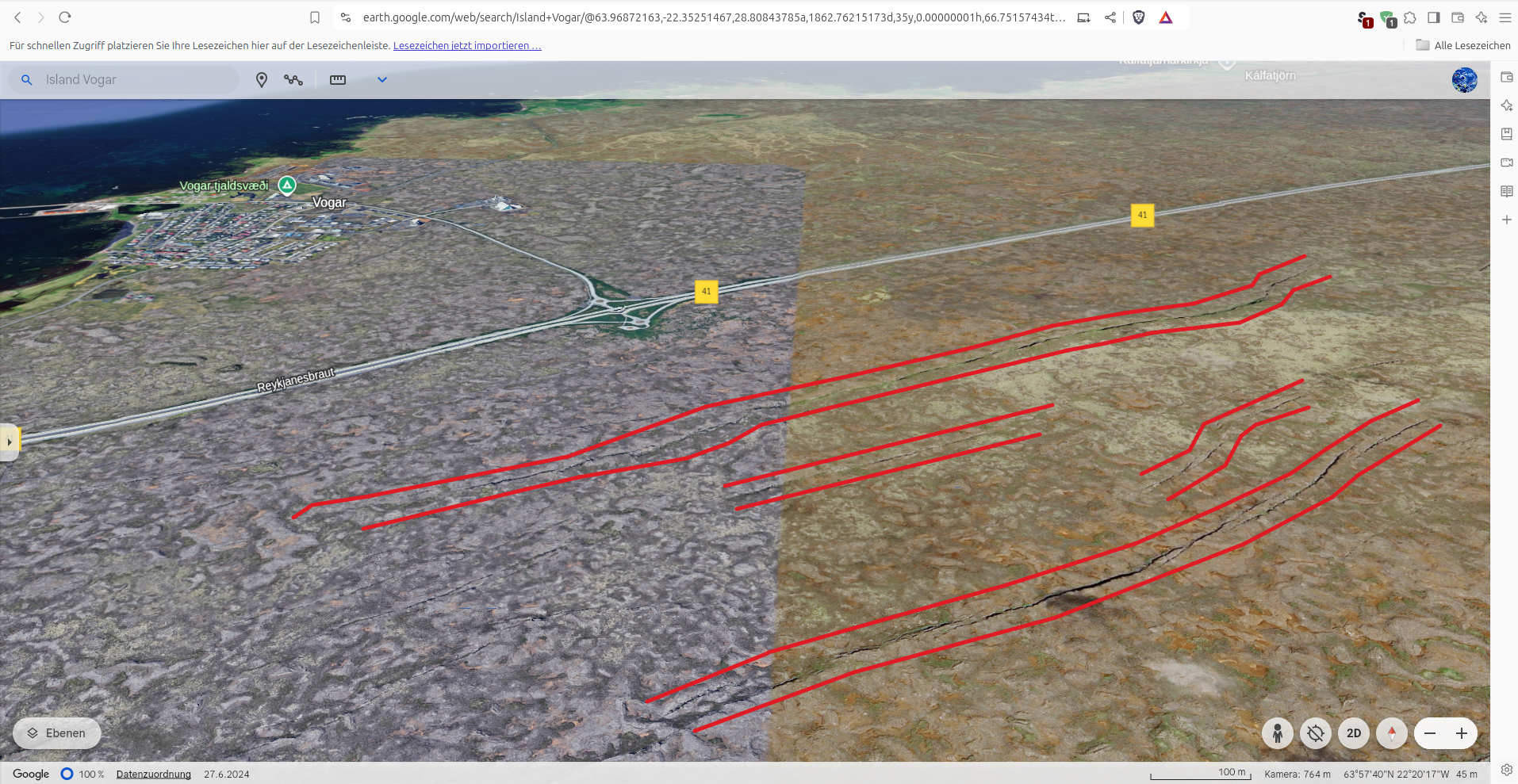Open the Alle Lesezeichen folder
Viewport: 1518px width, 784px height.
click(1463, 45)
